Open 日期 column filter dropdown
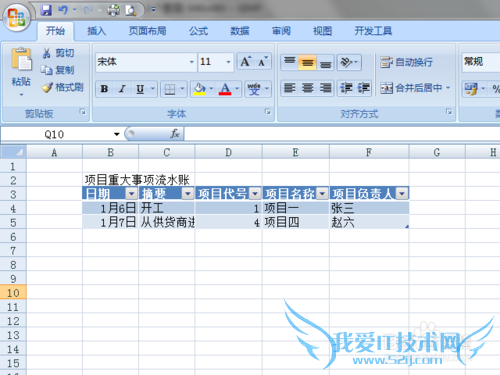Screen dimensions: 500x375 (x=131, y=193)
